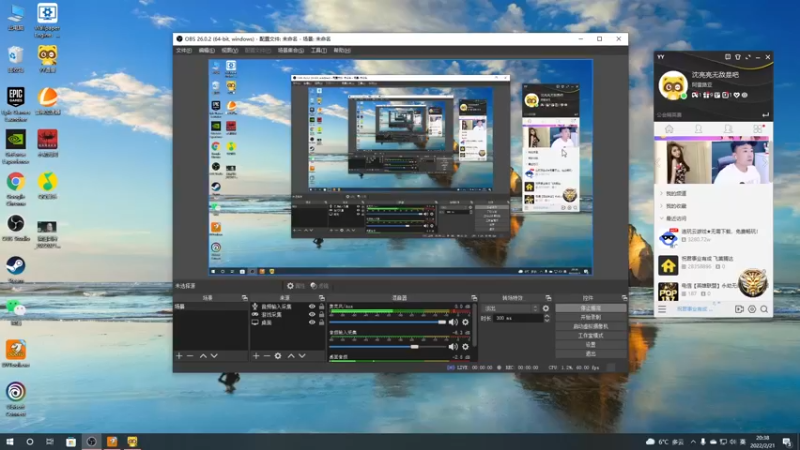This screenshot has height=450, width=800.
Task: Open gear settings for 音频输入采集 mixer channel
Action: point(465,346)
